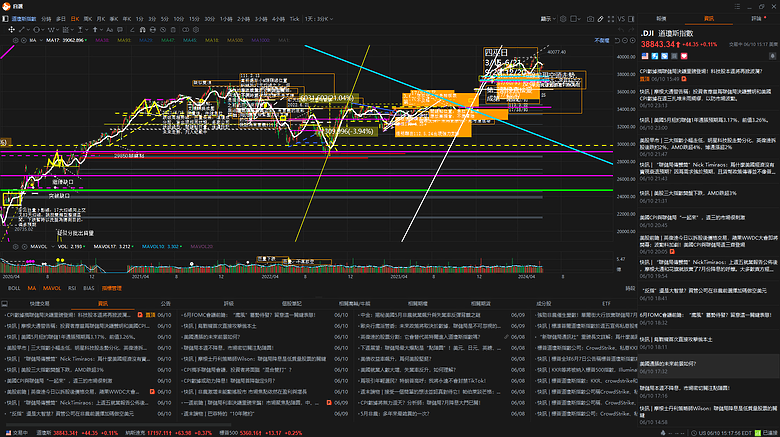Select the angle eraser tool
This screenshot has width=780, height=437.
132,30
